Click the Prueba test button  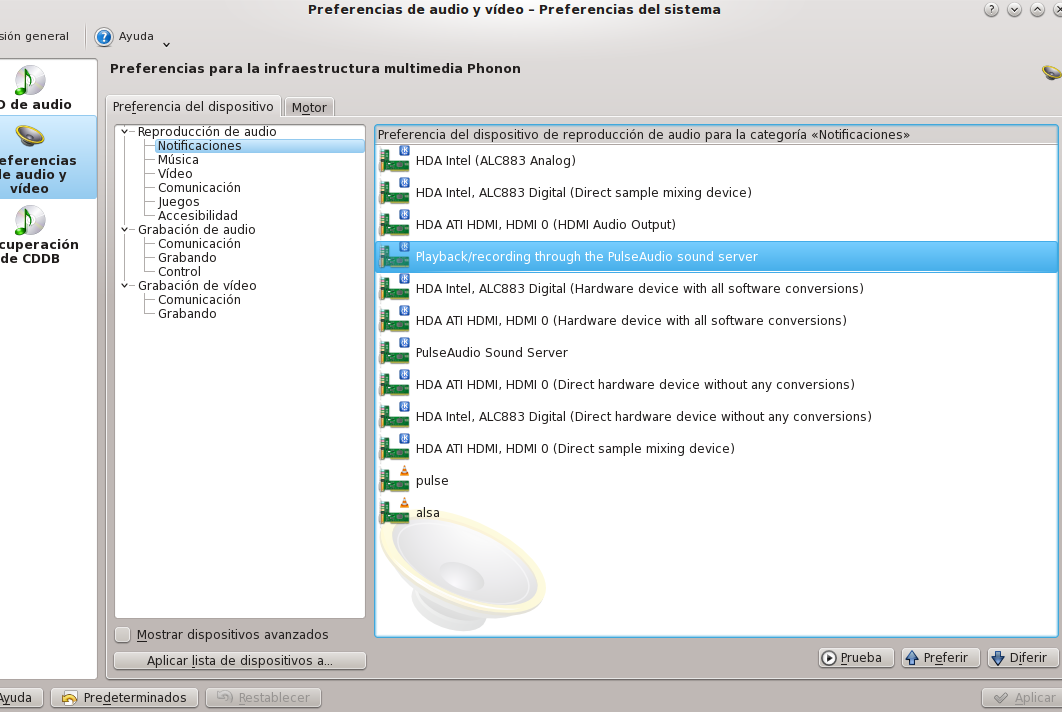tap(856, 658)
